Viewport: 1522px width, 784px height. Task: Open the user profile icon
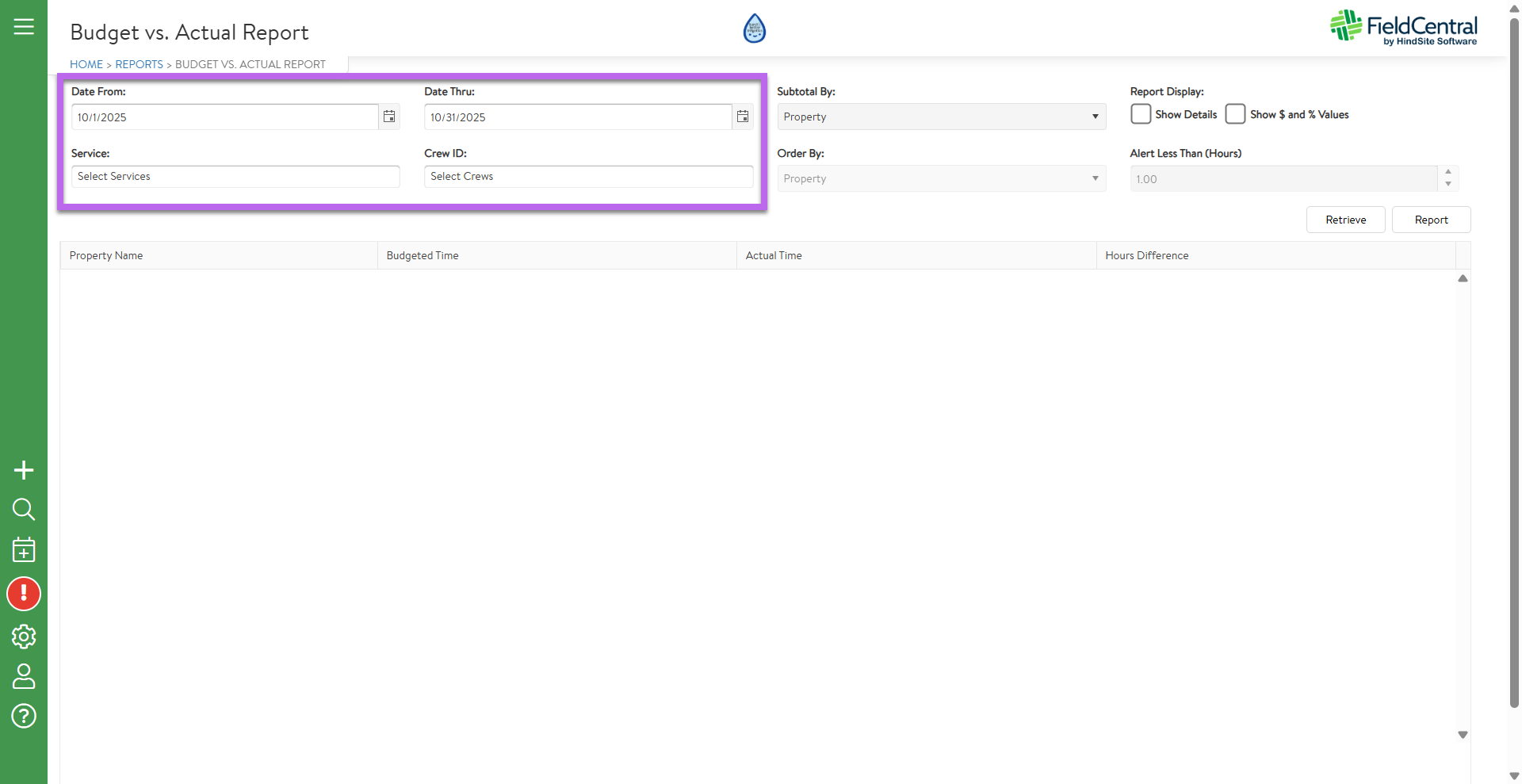click(24, 676)
